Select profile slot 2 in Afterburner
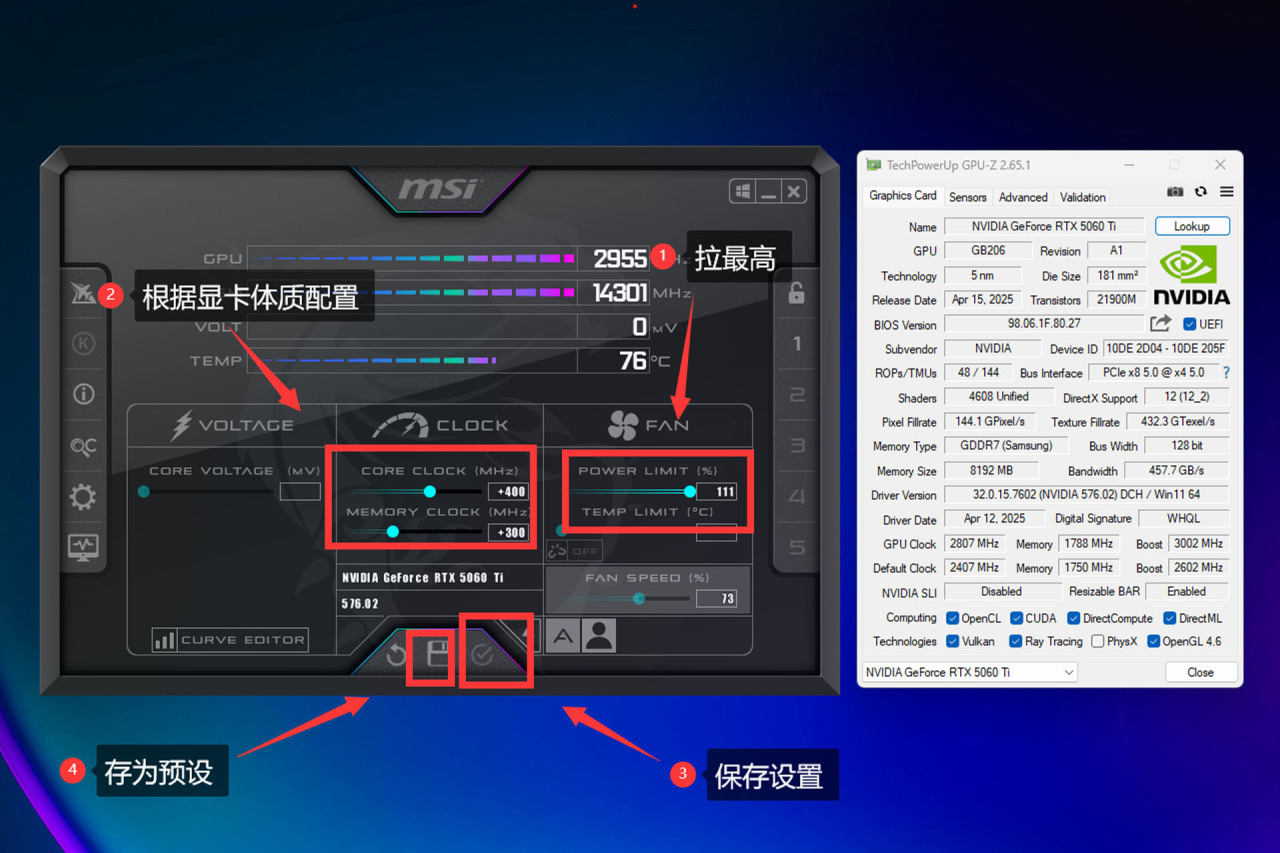This screenshot has width=1280, height=853. [797, 395]
